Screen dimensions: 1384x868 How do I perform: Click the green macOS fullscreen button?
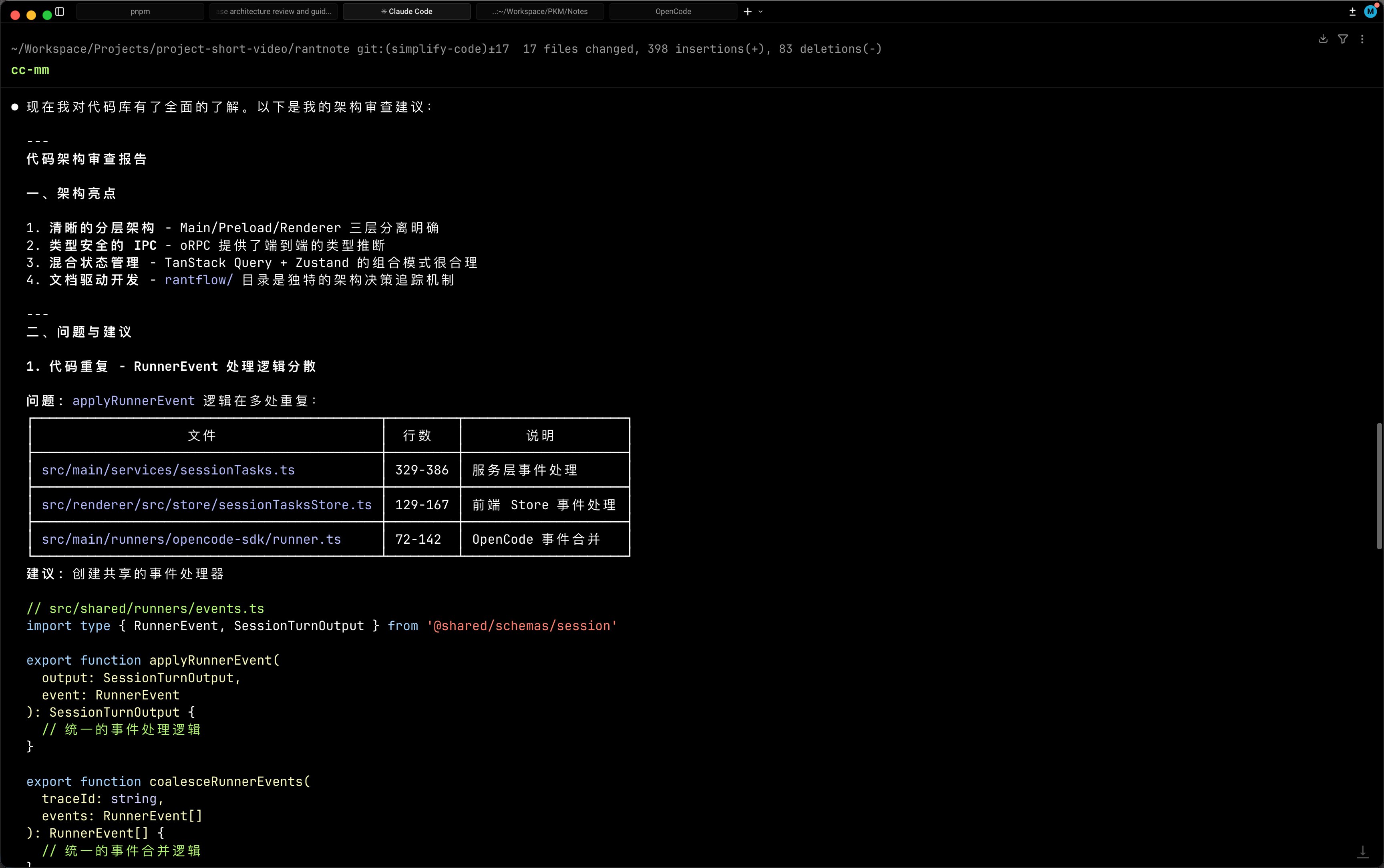[x=47, y=15]
